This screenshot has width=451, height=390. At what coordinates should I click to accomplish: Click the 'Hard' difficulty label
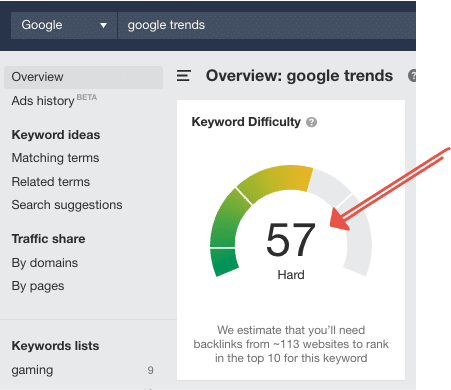291,275
